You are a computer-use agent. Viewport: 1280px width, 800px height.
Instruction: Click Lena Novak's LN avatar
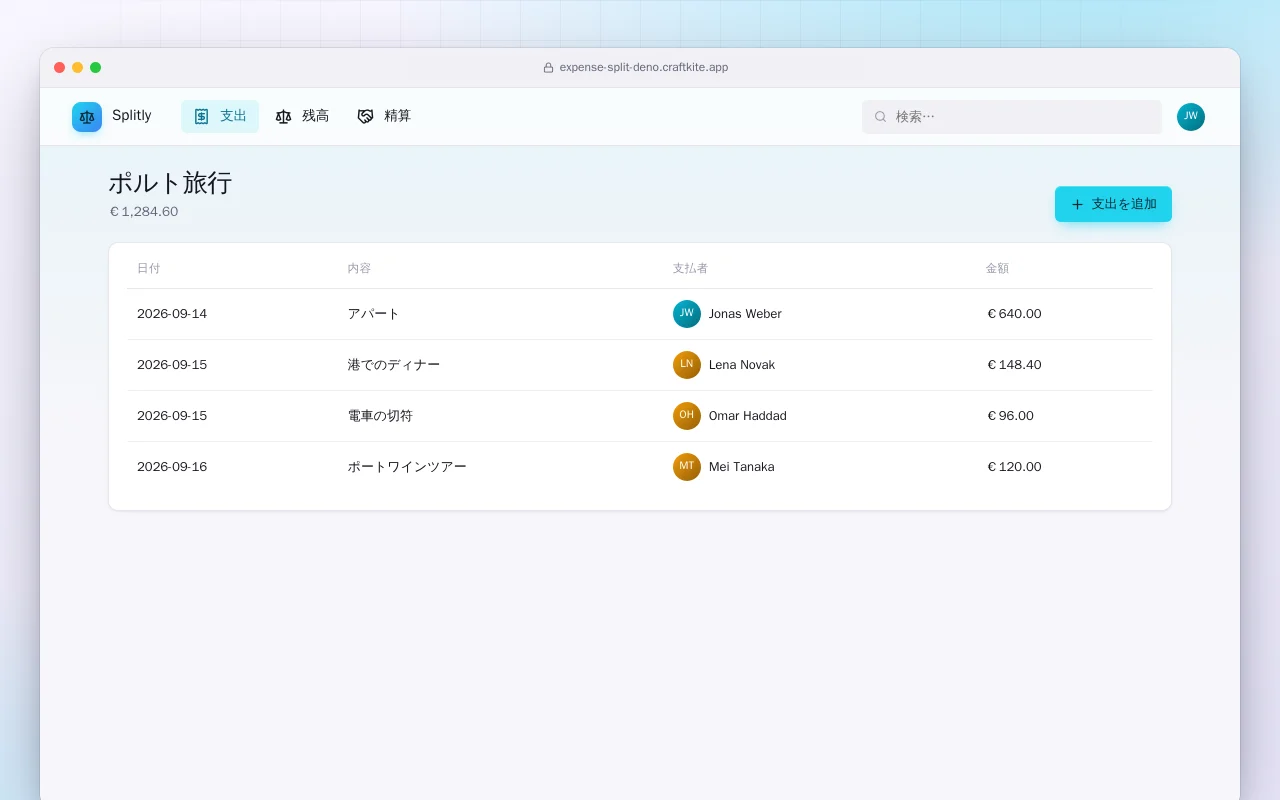click(687, 365)
